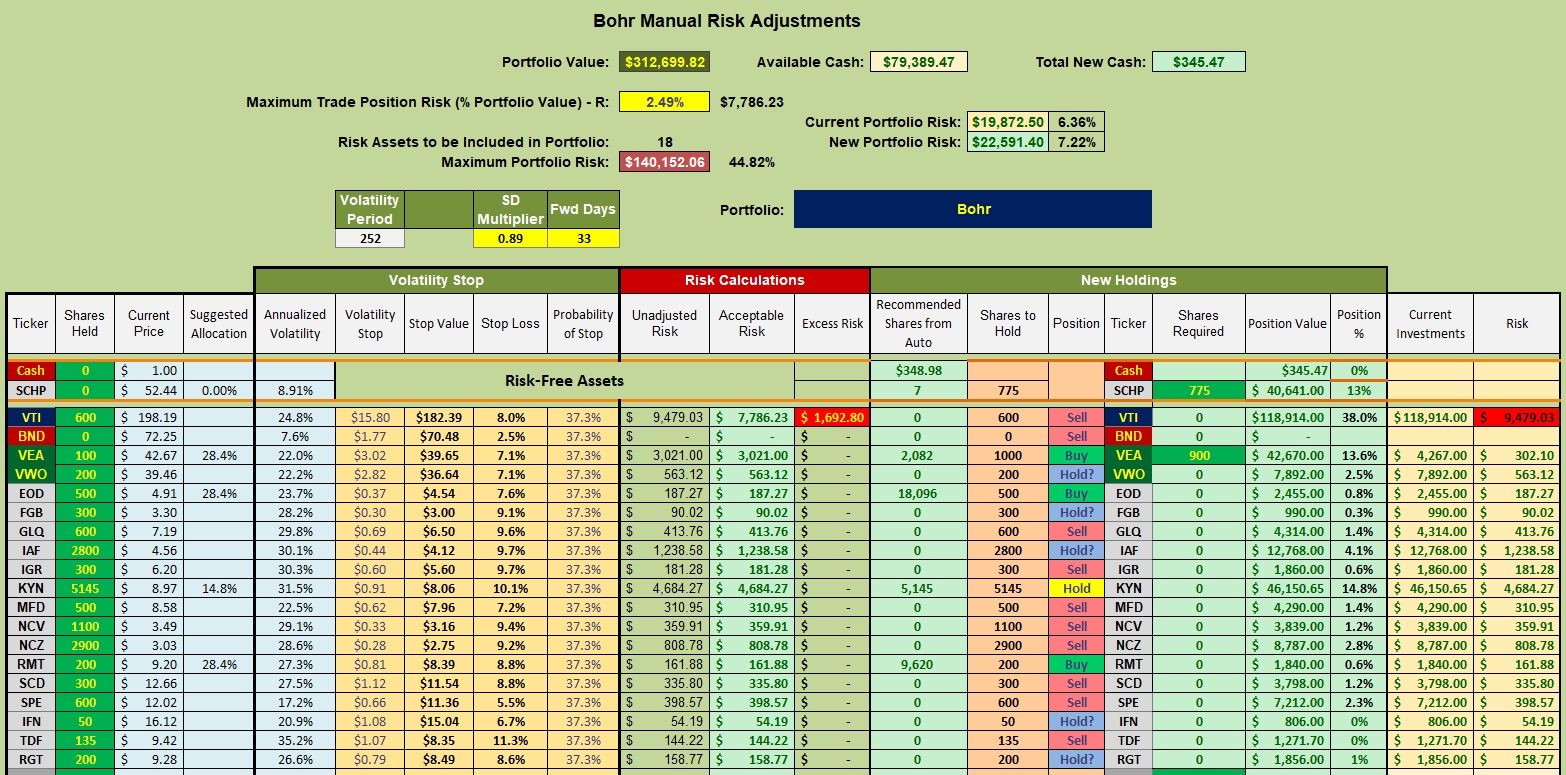Select the Bohr Manual Risk Adjustments title

pyautogui.click(x=727, y=21)
